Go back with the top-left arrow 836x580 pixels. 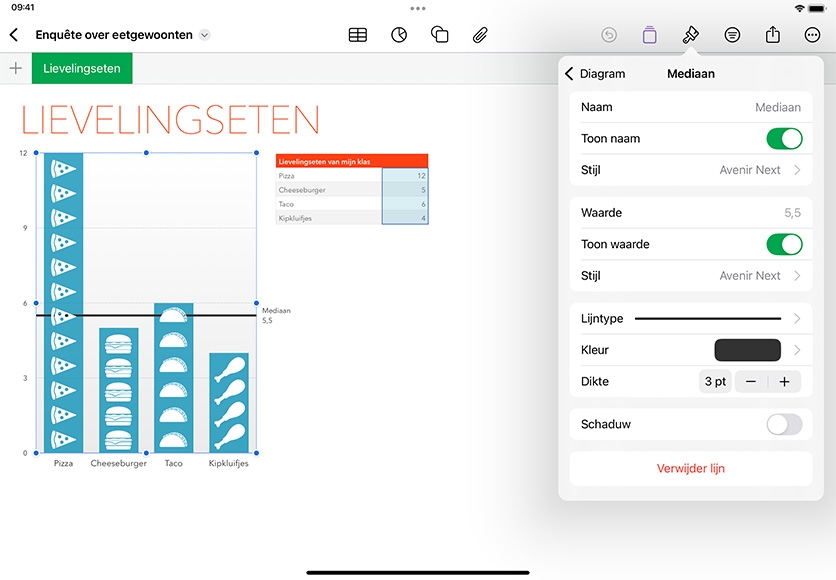14,35
